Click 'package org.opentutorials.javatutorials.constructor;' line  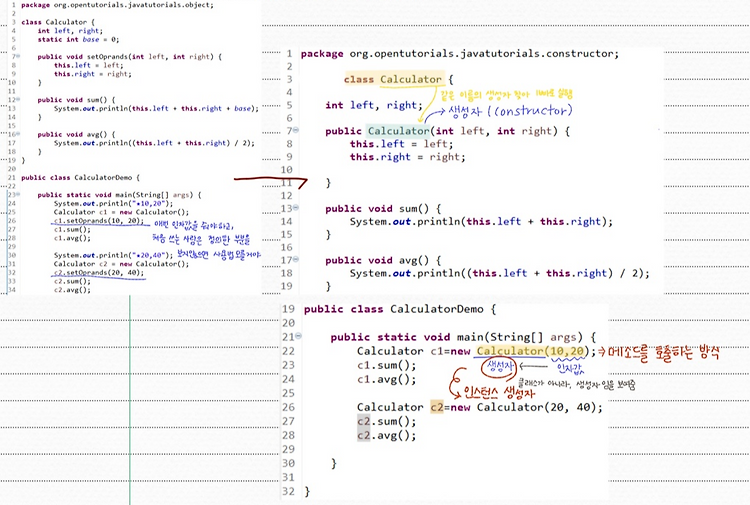pyautogui.click(x=460, y=54)
